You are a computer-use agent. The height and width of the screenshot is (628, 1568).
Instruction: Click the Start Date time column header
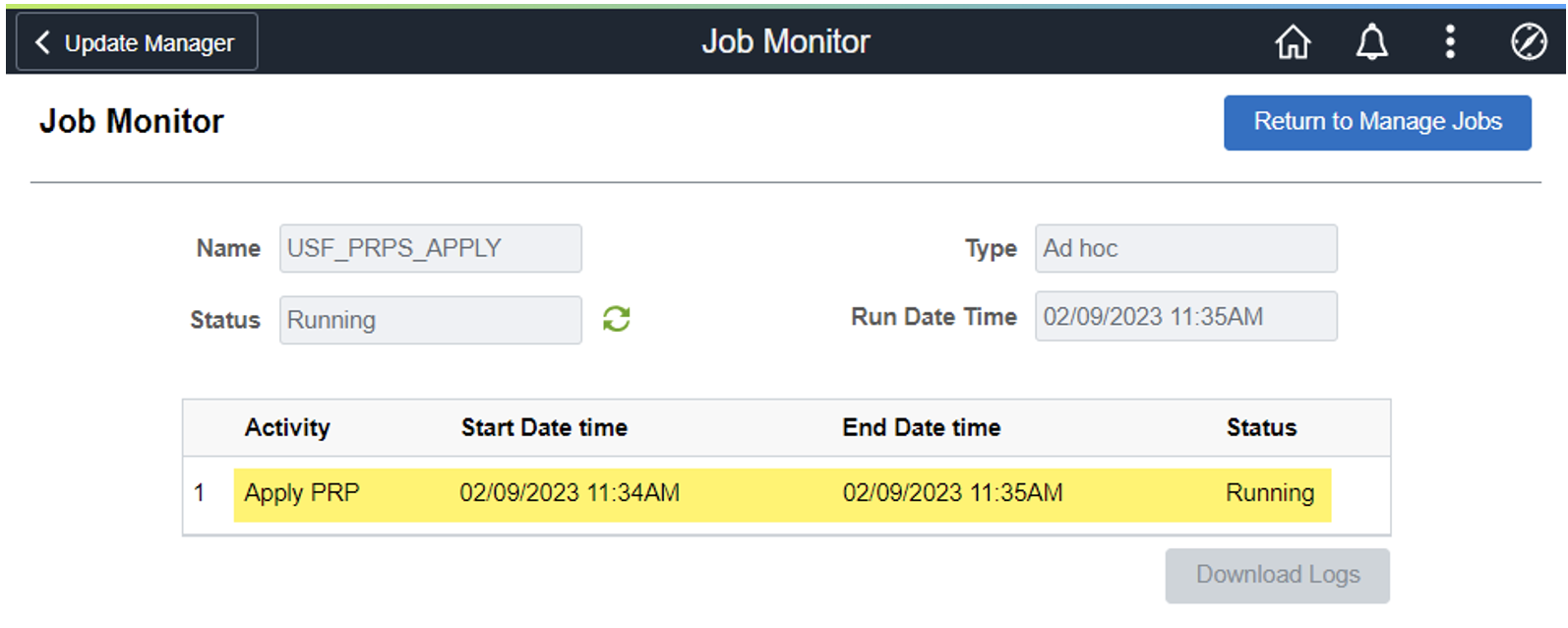coord(544,427)
